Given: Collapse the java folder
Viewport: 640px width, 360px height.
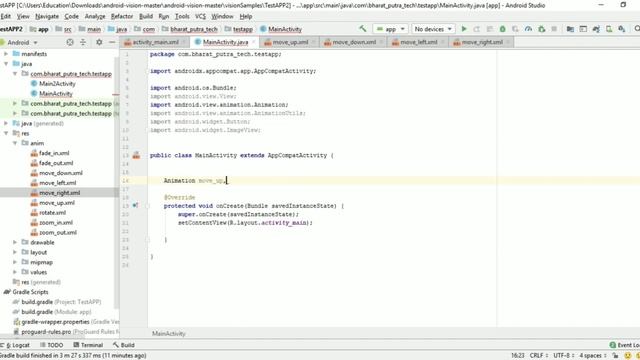Looking at the screenshot, I should [6, 64].
